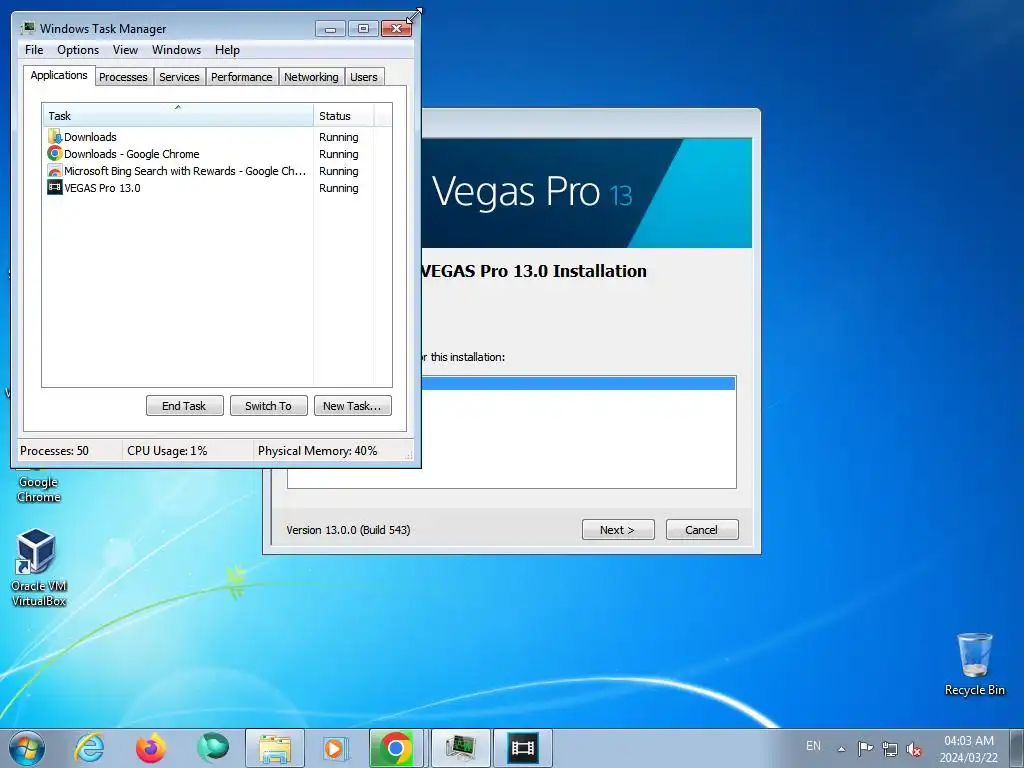Open the Start menu orb
This screenshot has width=1024, height=768.
click(x=27, y=748)
